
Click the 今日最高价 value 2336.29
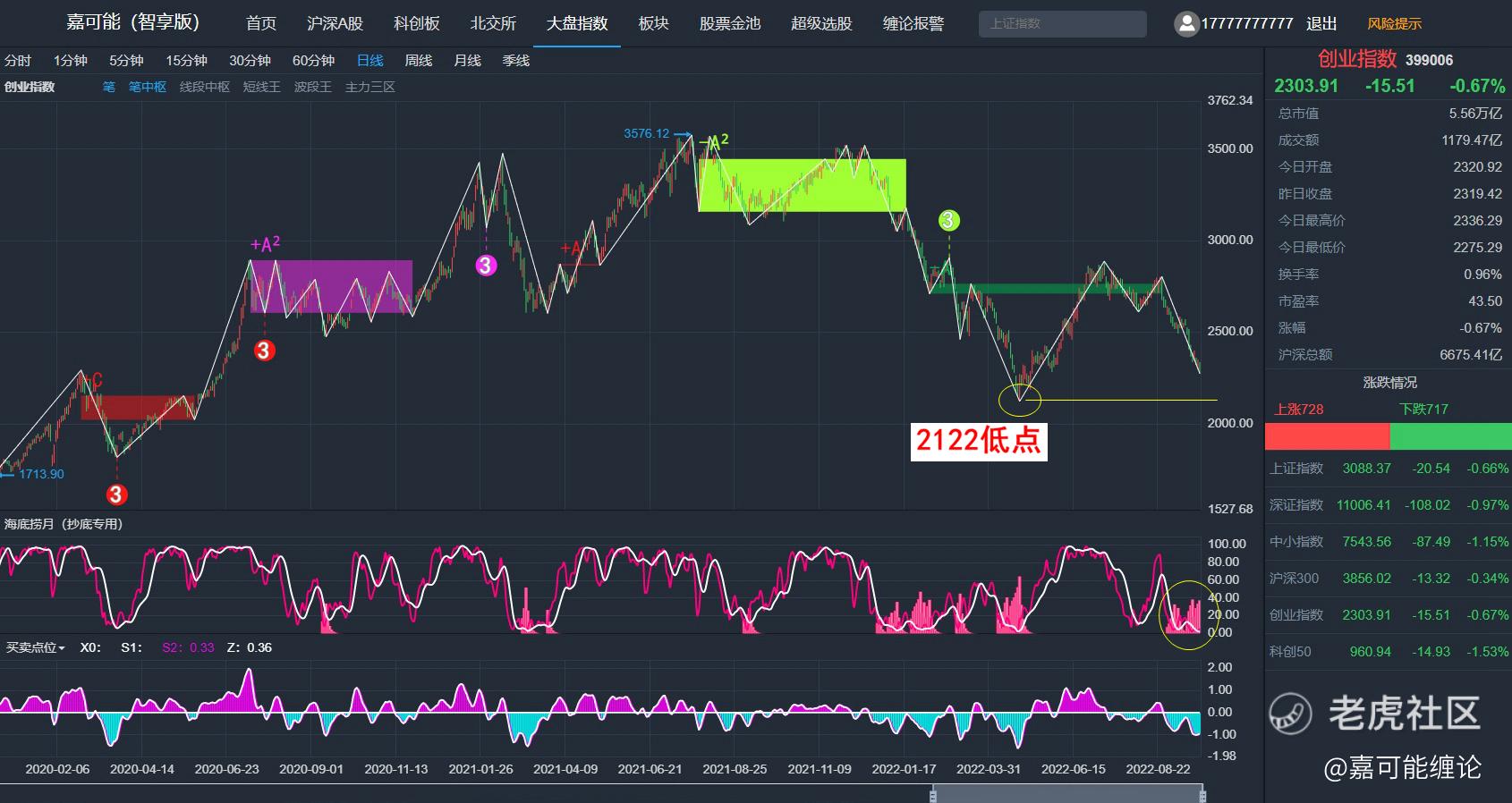pyautogui.click(x=1478, y=221)
